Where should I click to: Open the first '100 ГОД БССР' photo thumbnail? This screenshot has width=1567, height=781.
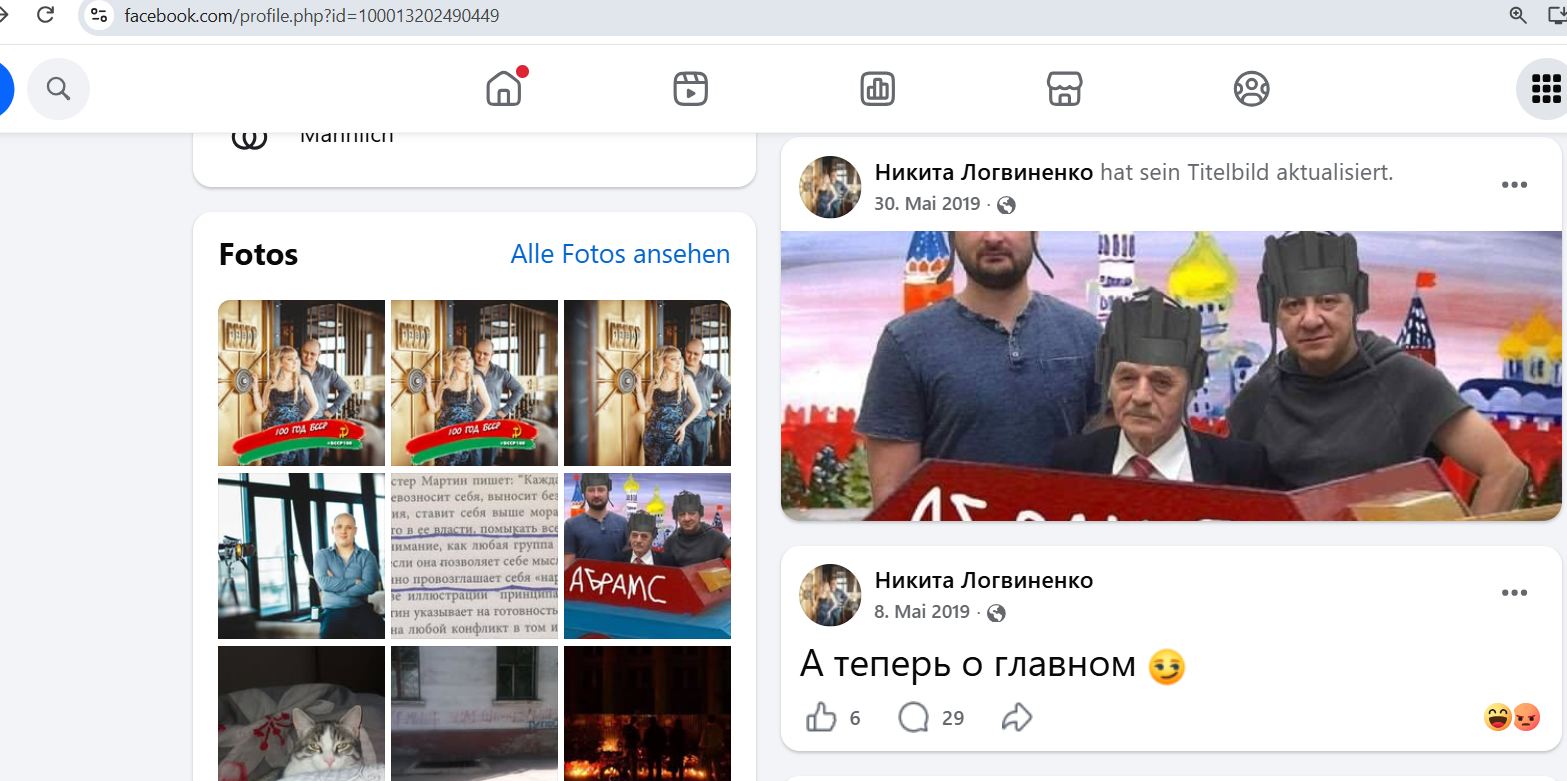click(301, 383)
